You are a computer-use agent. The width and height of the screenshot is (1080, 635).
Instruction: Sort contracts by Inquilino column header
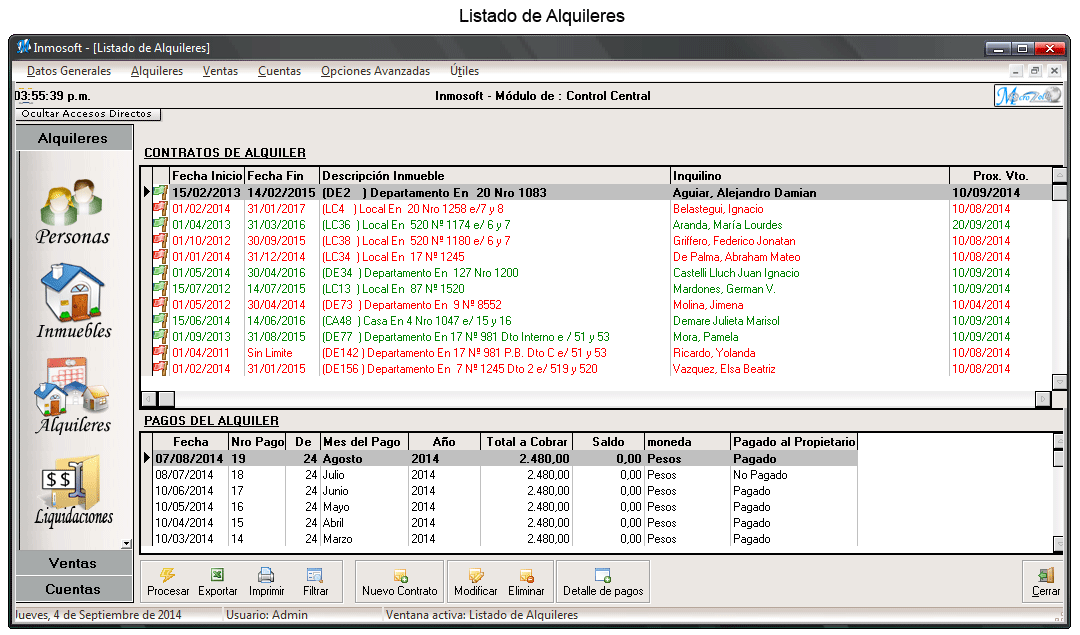click(x=810, y=176)
